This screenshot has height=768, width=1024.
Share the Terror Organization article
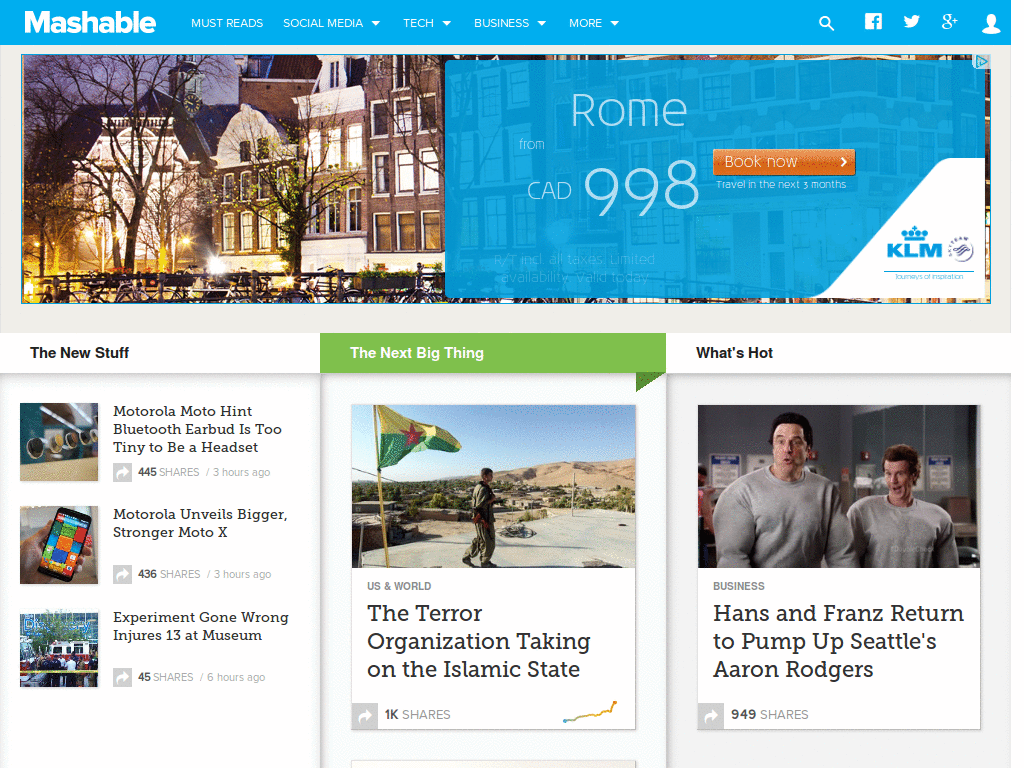click(365, 716)
